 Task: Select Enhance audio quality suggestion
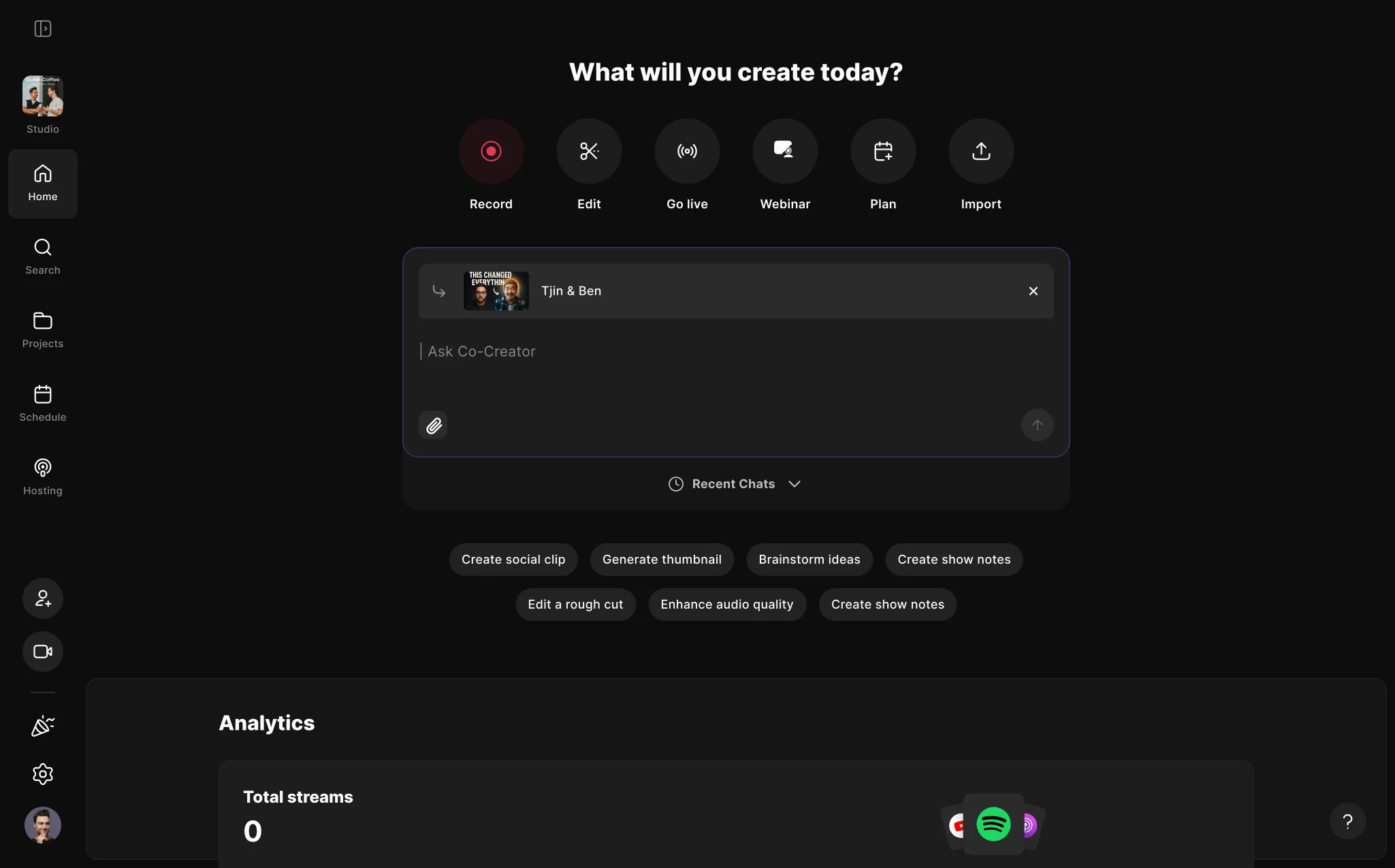[x=727, y=605]
